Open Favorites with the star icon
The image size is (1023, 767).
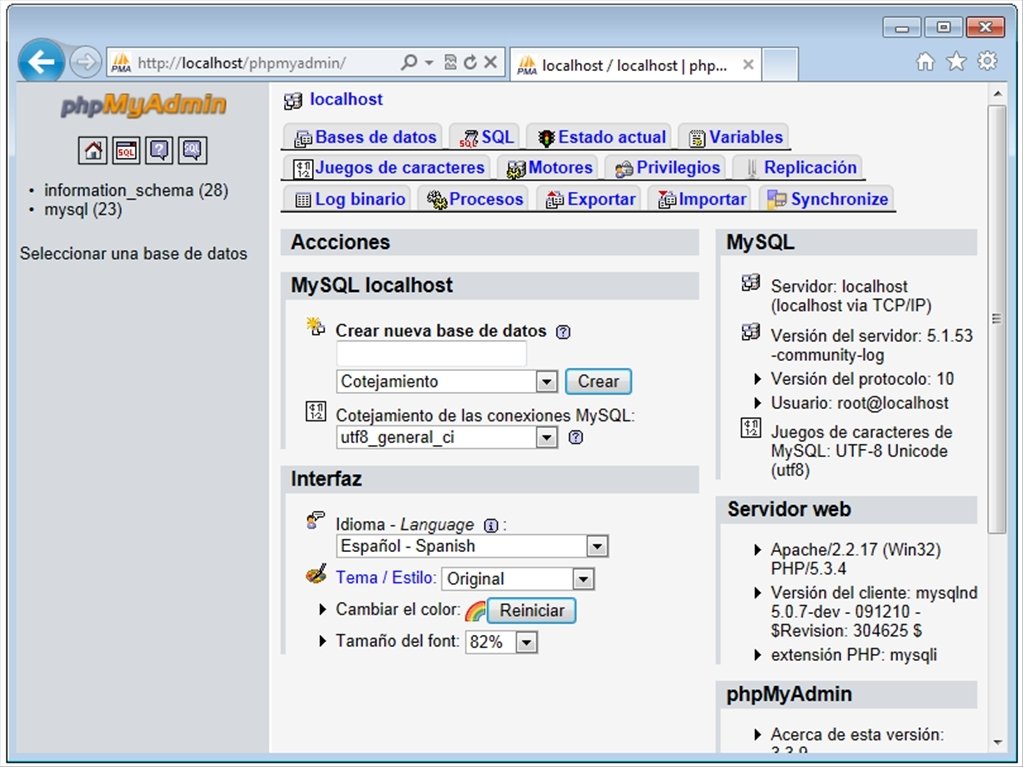tap(956, 62)
